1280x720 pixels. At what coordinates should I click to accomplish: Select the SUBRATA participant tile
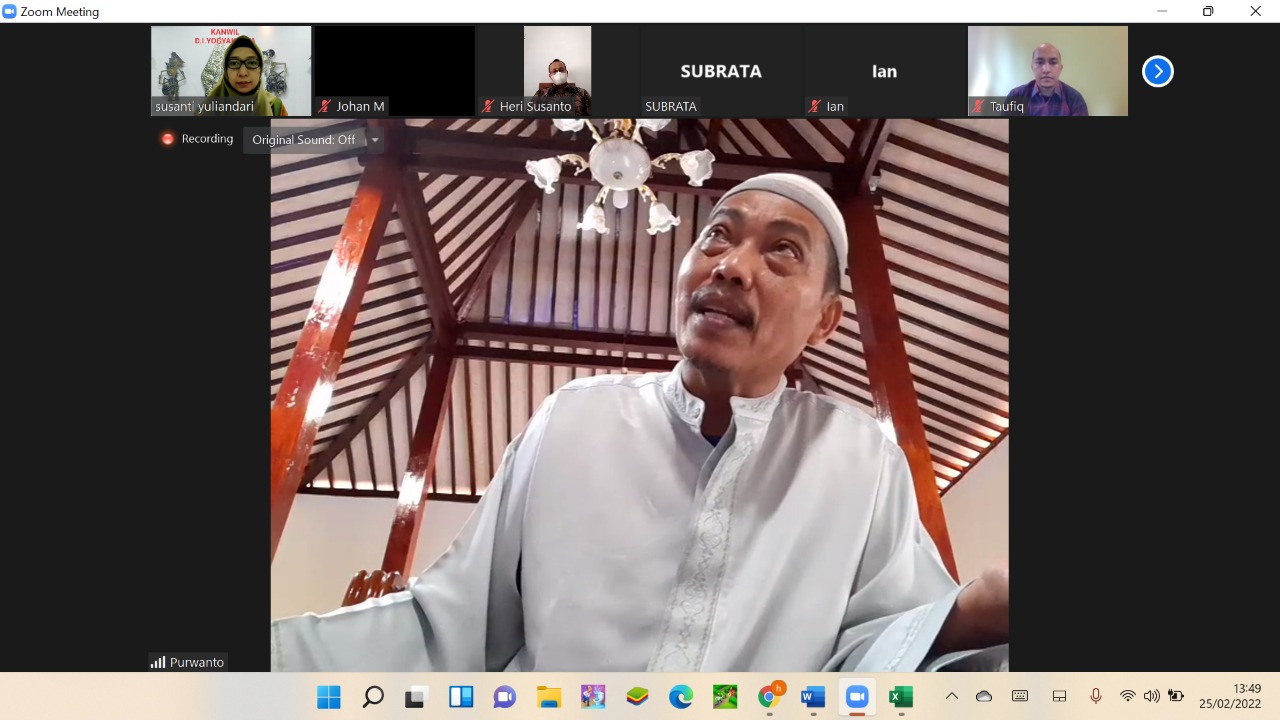(720, 71)
